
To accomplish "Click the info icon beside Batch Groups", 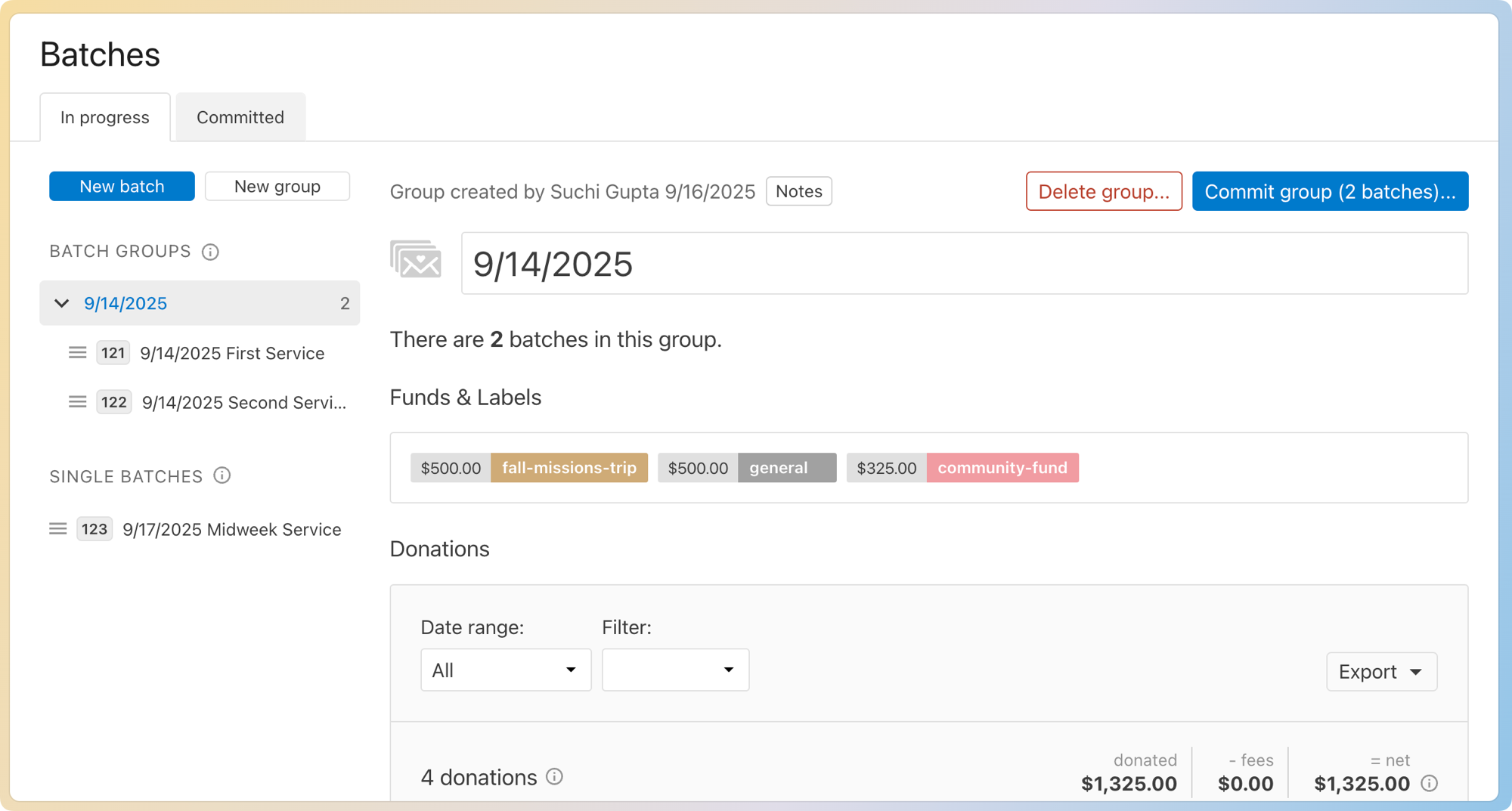I will [x=210, y=252].
